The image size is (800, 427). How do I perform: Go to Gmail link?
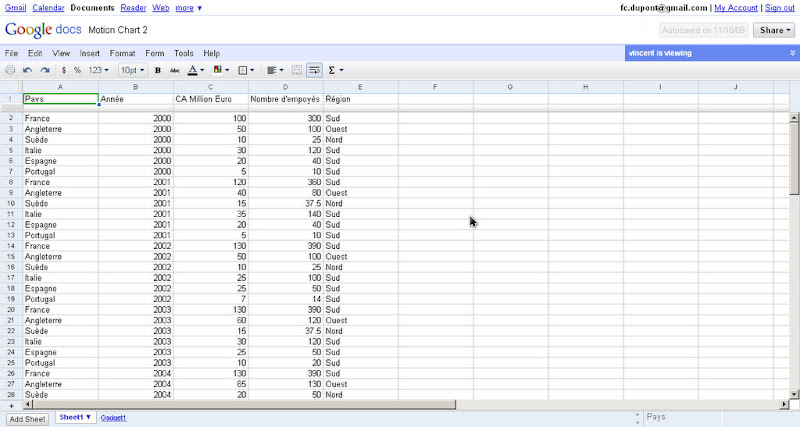pos(15,8)
